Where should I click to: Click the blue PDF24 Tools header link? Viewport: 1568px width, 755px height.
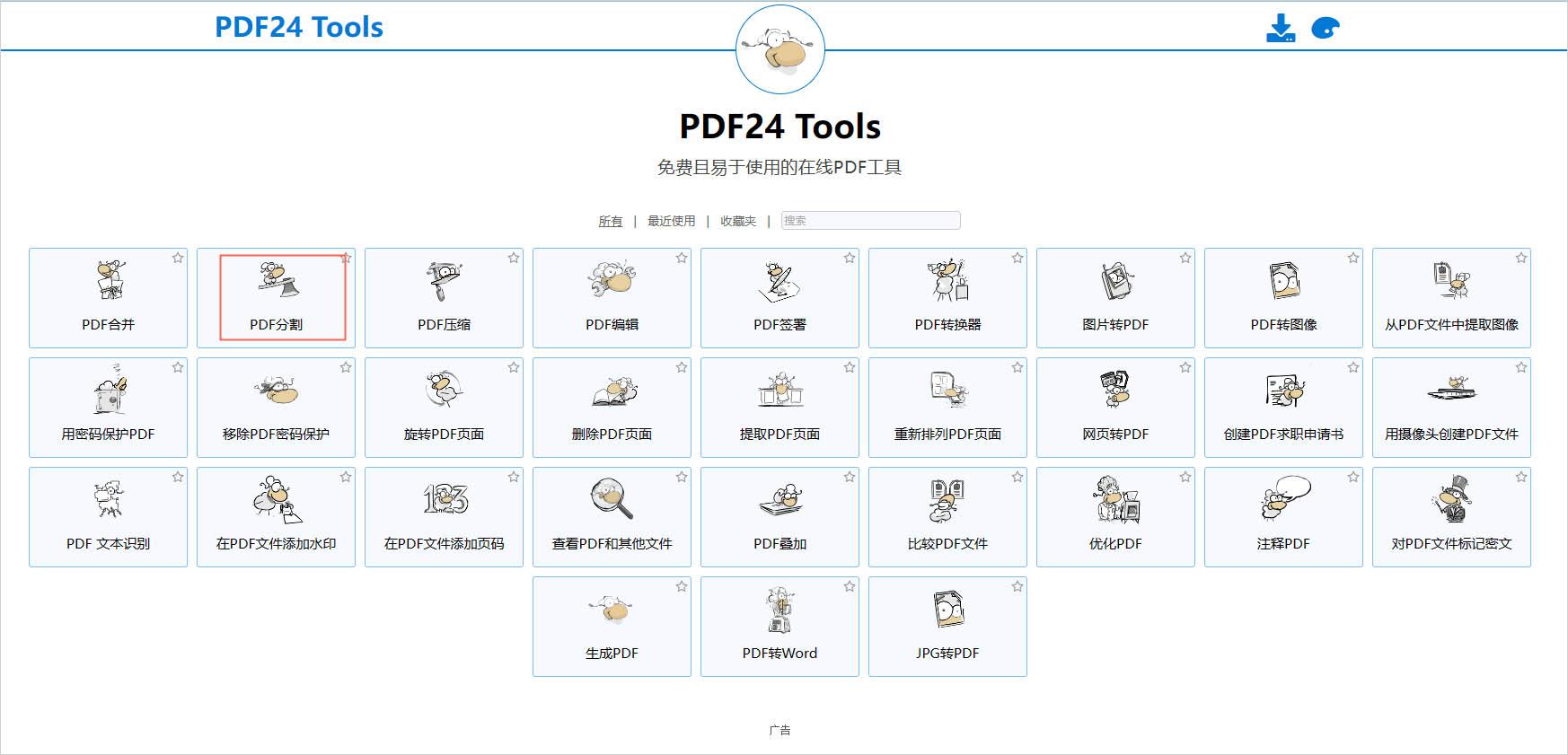pos(299,27)
